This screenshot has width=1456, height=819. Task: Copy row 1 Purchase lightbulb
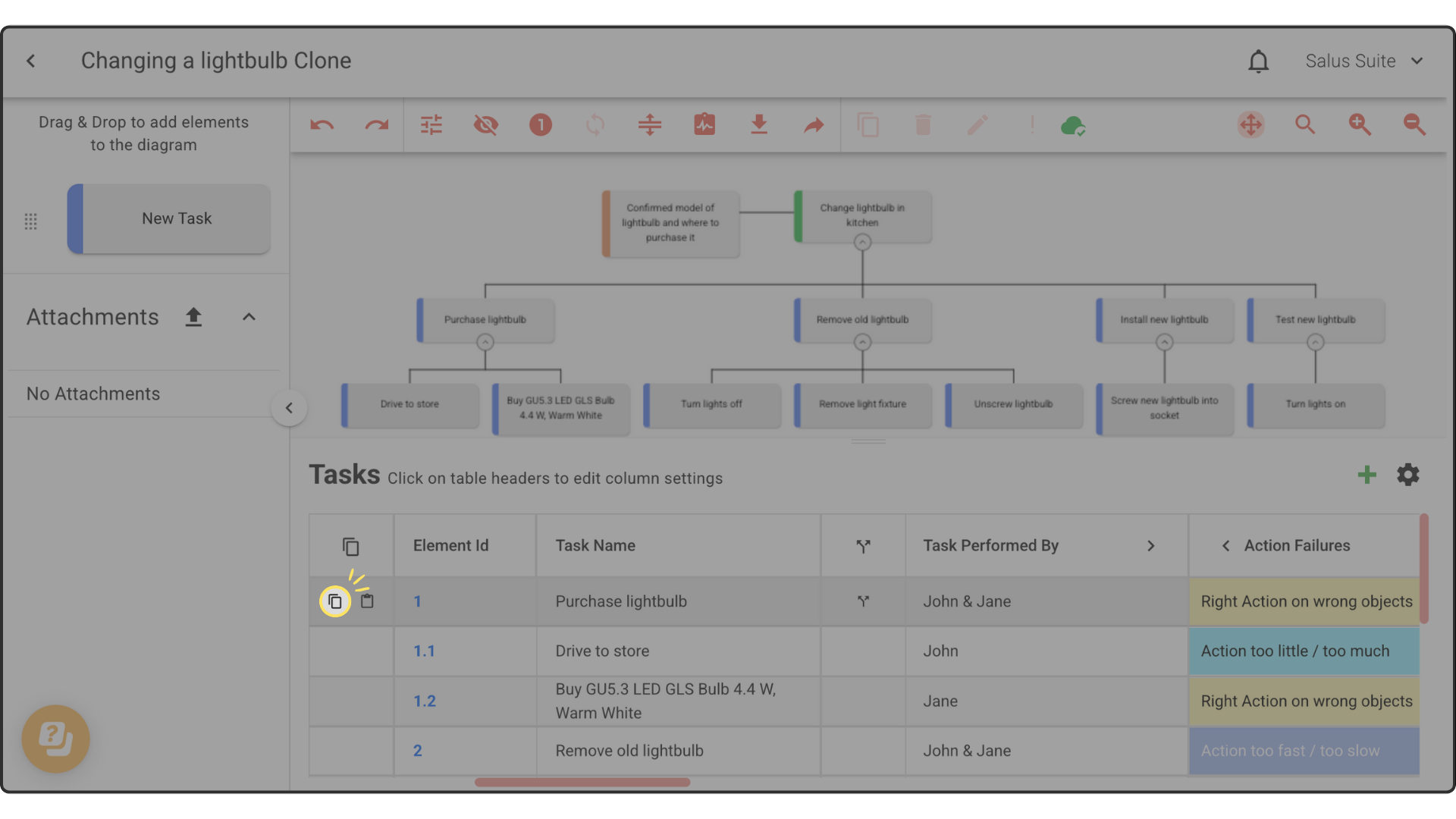[335, 602]
